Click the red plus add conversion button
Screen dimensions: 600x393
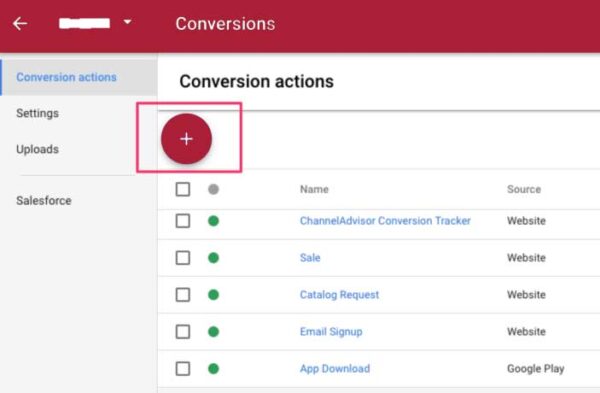(x=186, y=139)
